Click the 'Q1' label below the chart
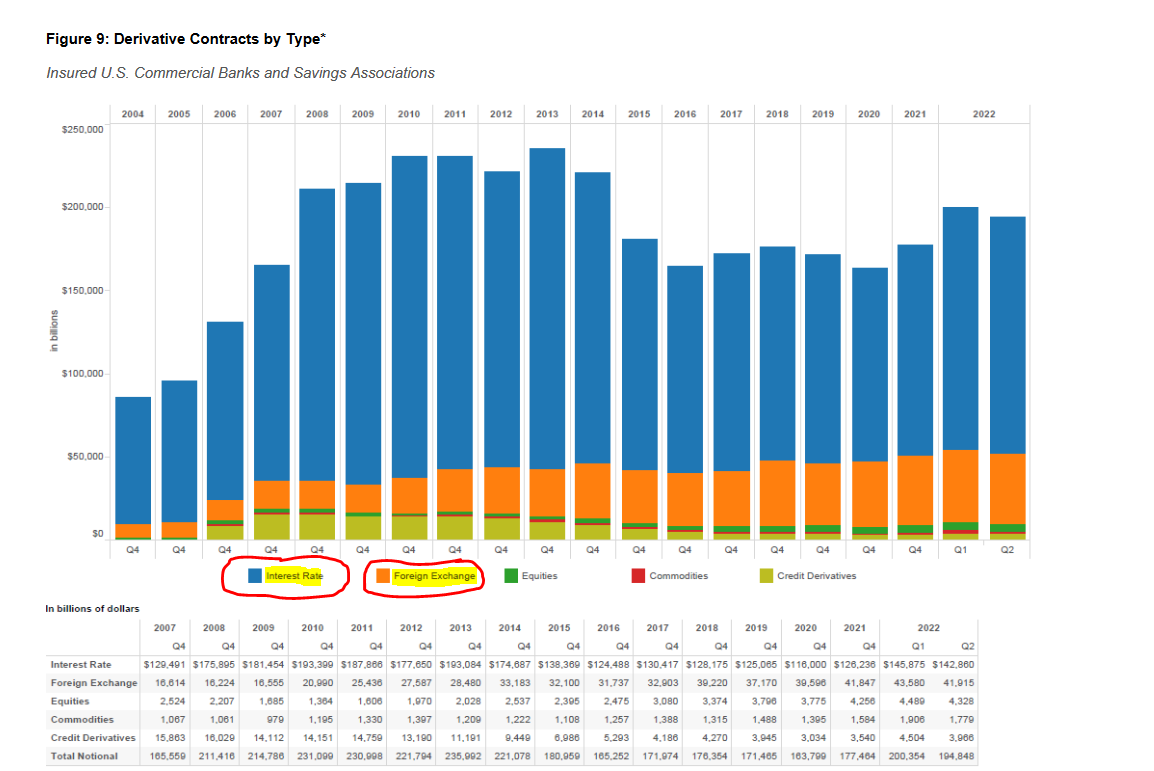1154x771 pixels. coord(960,550)
